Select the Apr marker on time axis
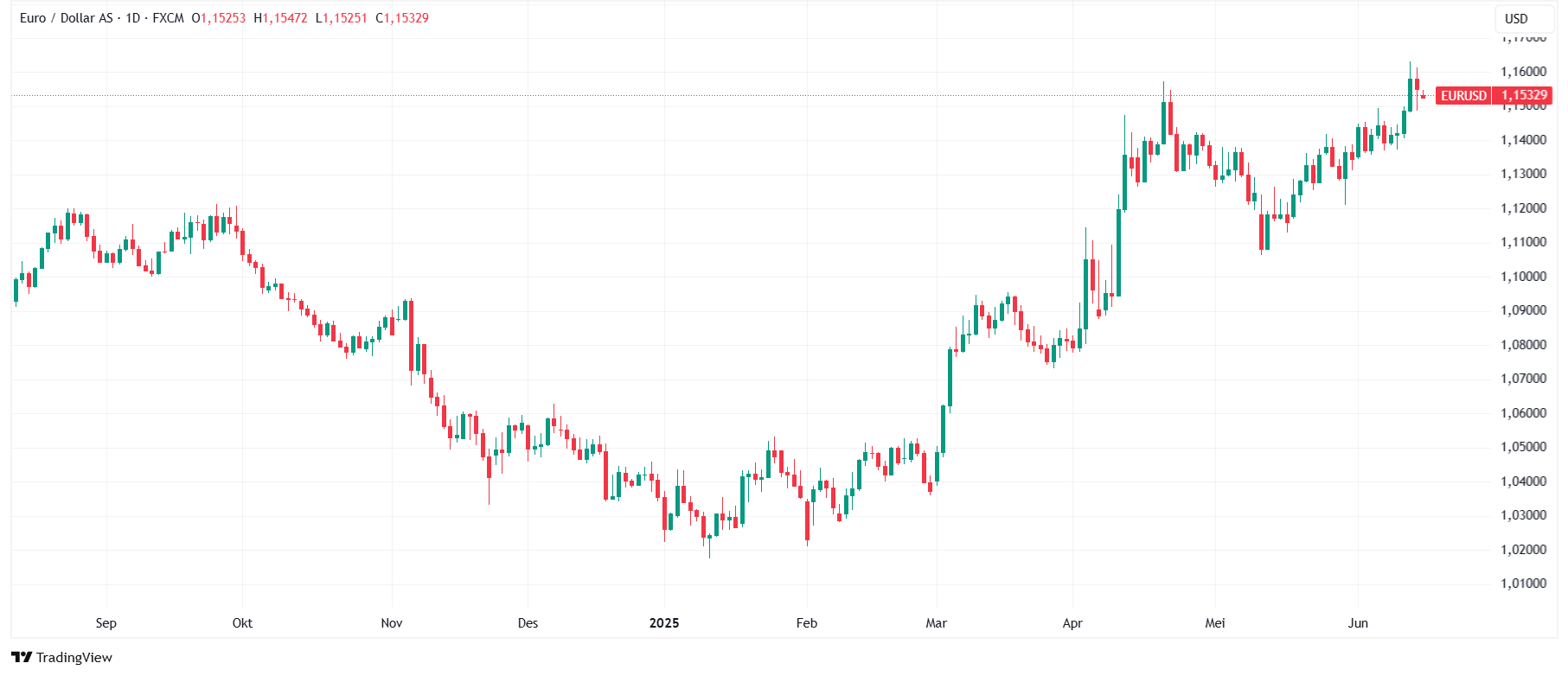The height and width of the screenshot is (676, 1568). pyautogui.click(x=1072, y=623)
